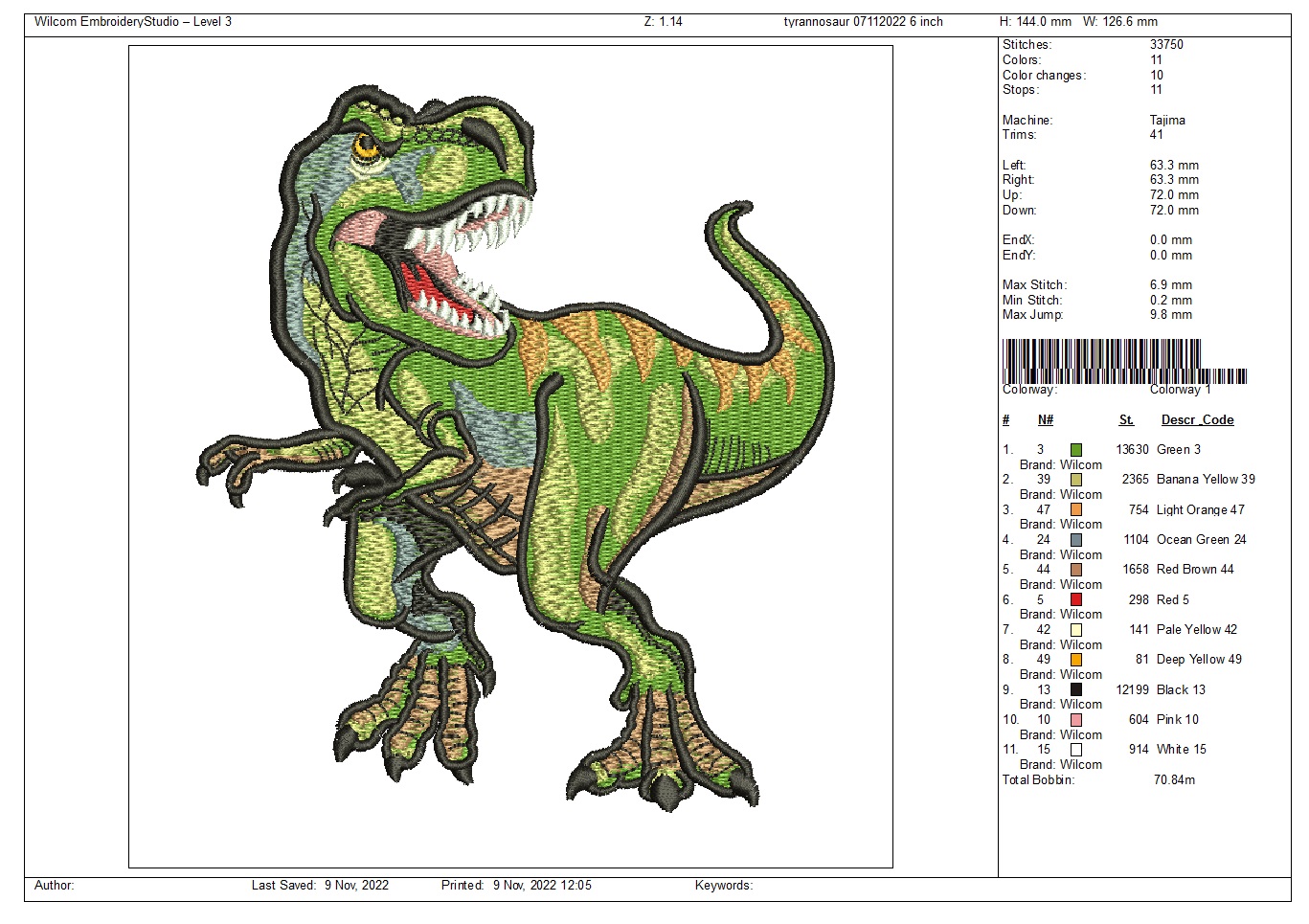Click the Left extent value '63.3 mm'

pyautogui.click(x=1174, y=166)
